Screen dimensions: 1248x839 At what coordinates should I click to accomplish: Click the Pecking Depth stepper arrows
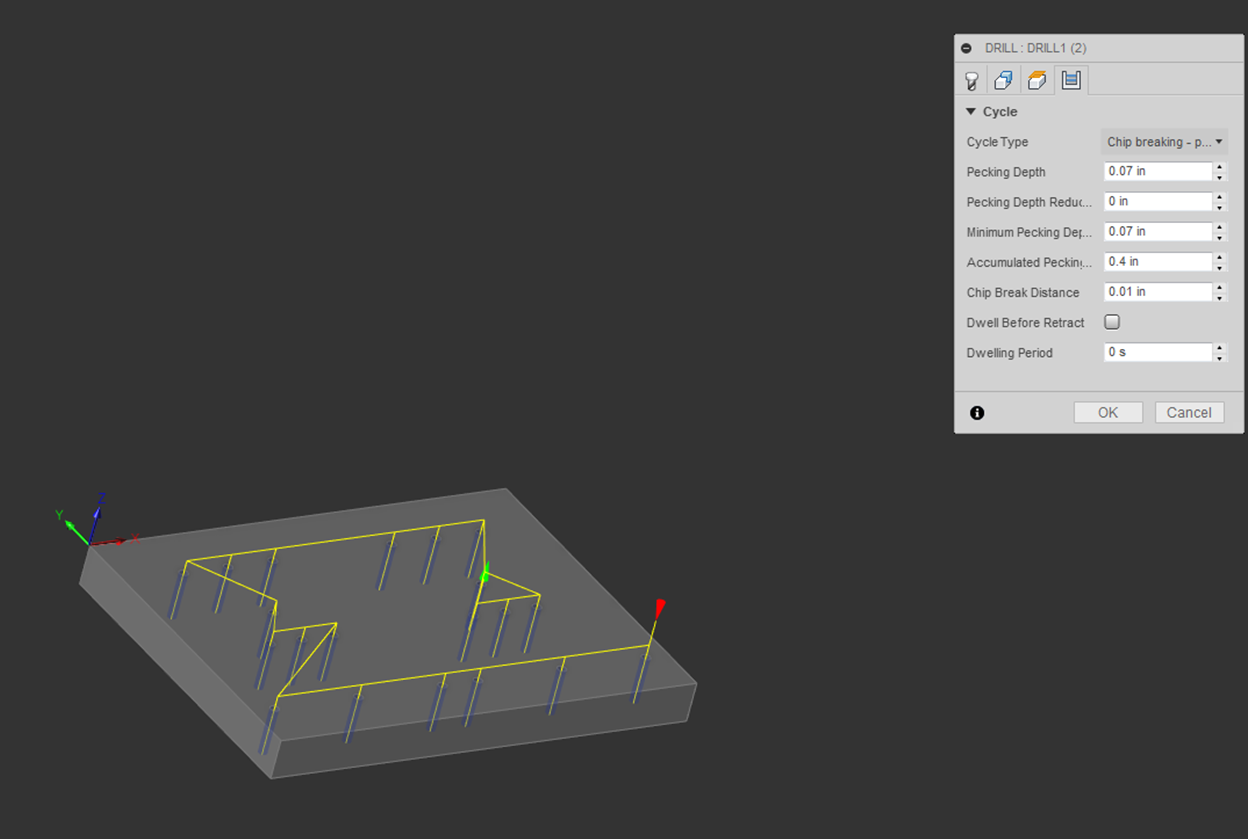(1219, 171)
